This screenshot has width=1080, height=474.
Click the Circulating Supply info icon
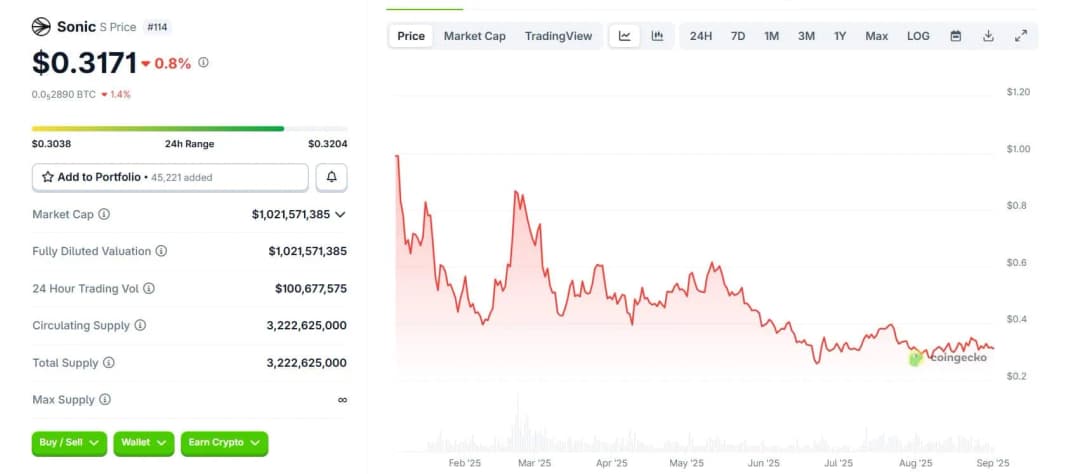click(140, 325)
